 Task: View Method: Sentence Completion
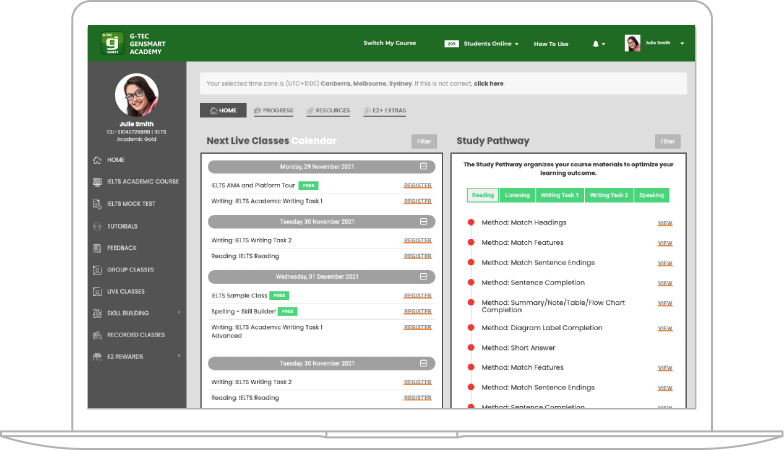click(665, 283)
